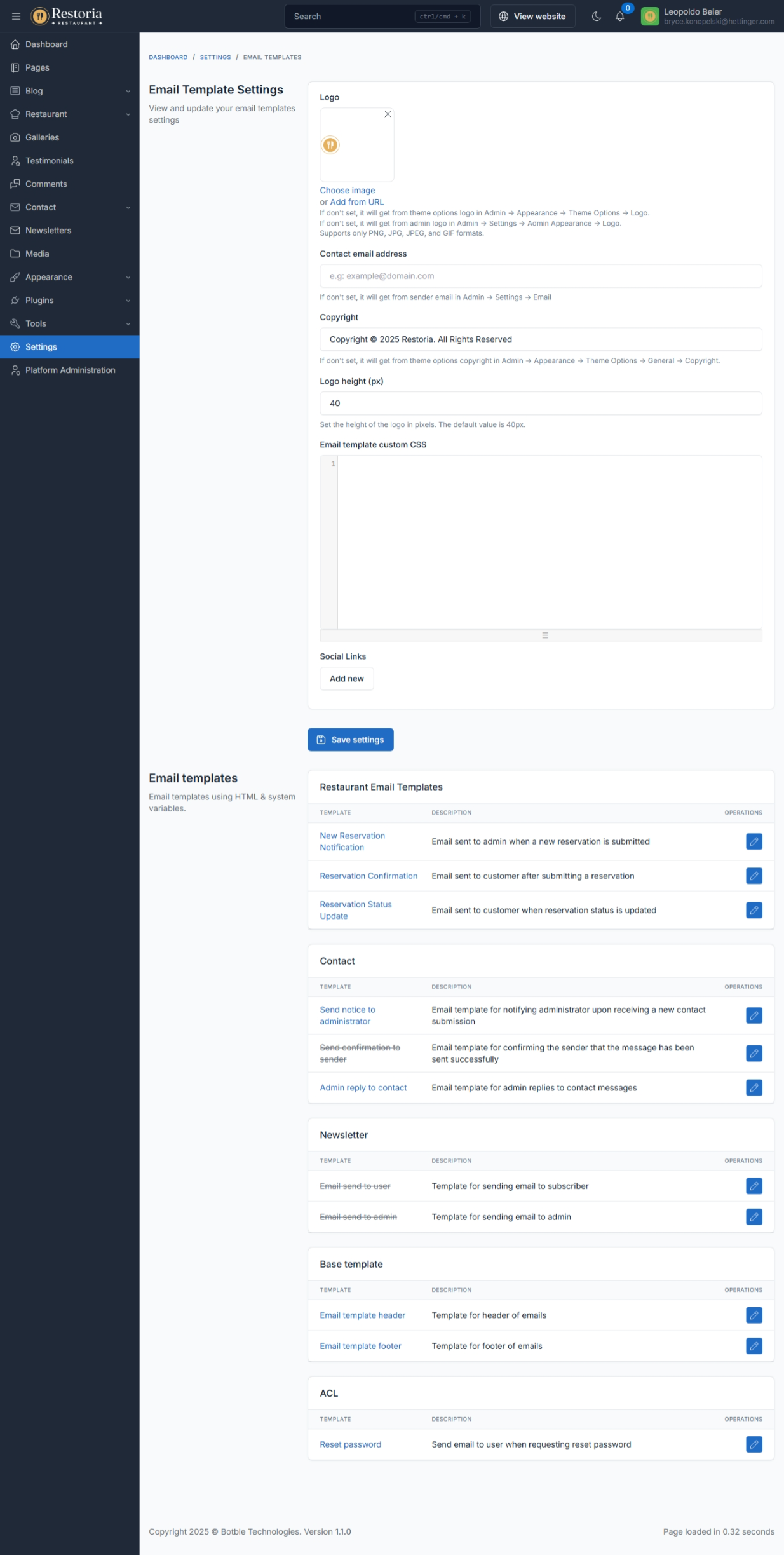Viewport: 784px width, 1555px height.
Task: Open the notifications bell
Action: pos(620,17)
